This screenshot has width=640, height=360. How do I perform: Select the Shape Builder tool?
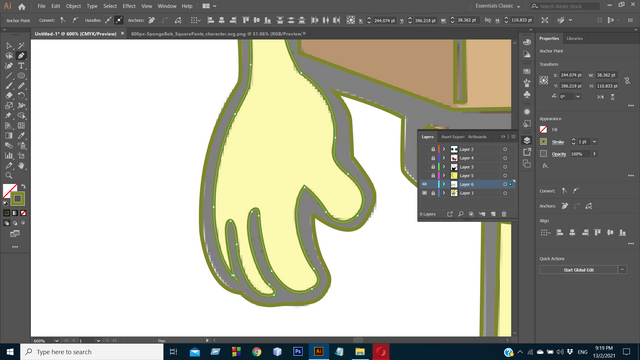(21, 116)
